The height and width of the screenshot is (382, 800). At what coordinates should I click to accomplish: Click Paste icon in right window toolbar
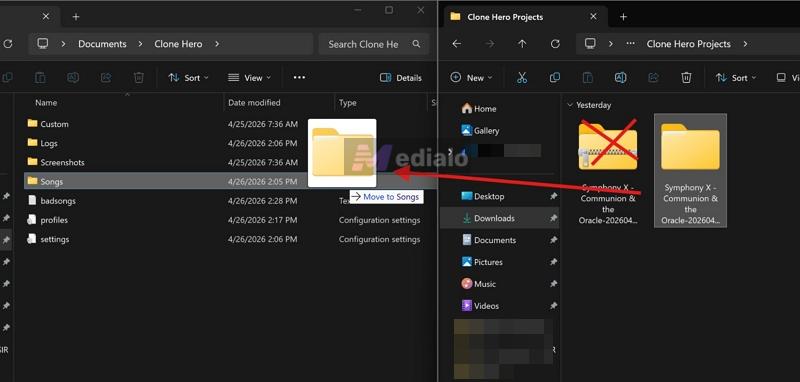[x=588, y=78]
